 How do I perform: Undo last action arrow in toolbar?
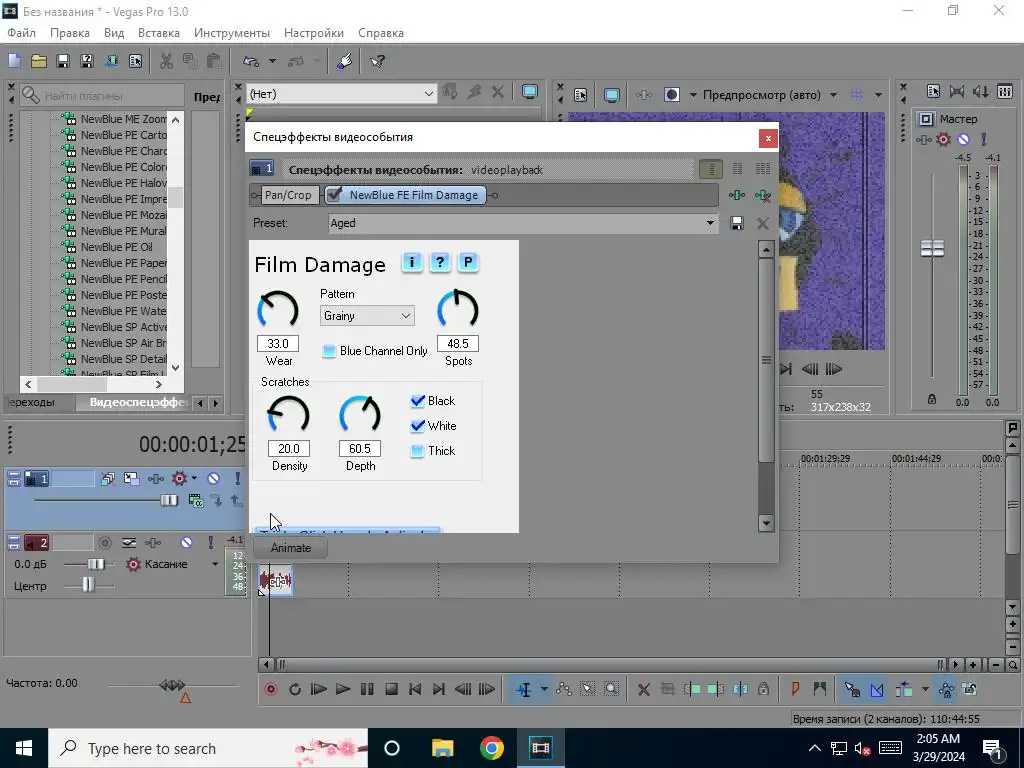[251, 61]
